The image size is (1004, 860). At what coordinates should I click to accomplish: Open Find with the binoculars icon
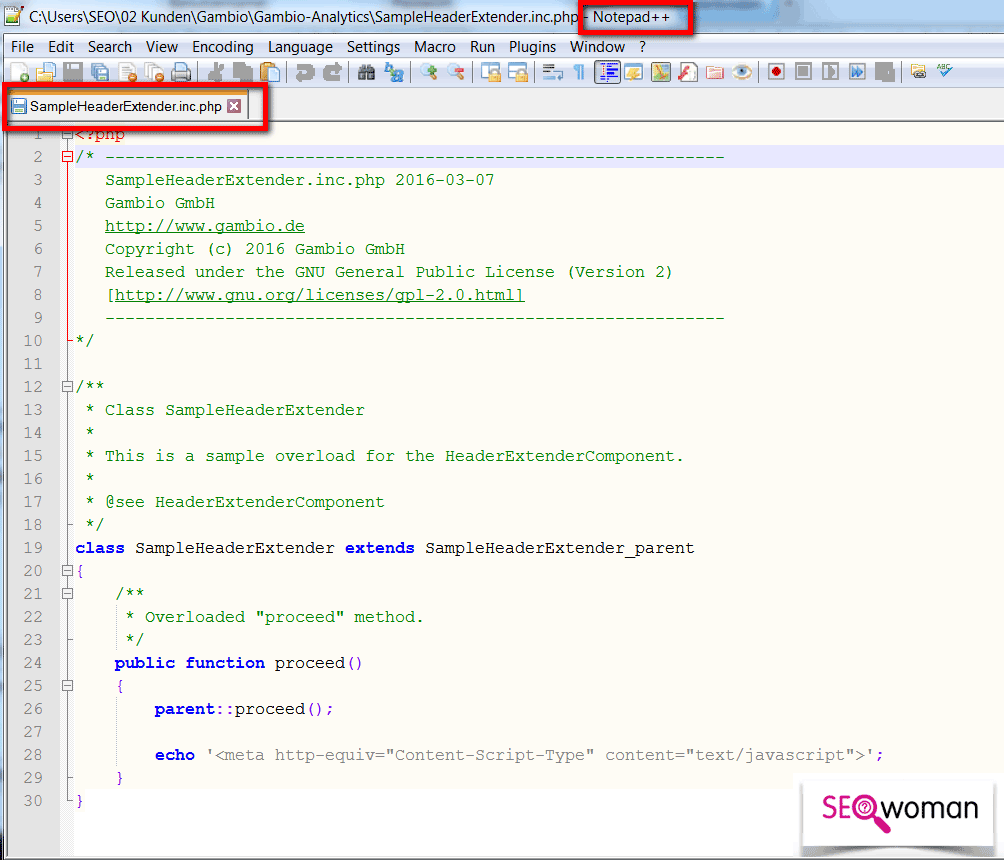pos(366,72)
